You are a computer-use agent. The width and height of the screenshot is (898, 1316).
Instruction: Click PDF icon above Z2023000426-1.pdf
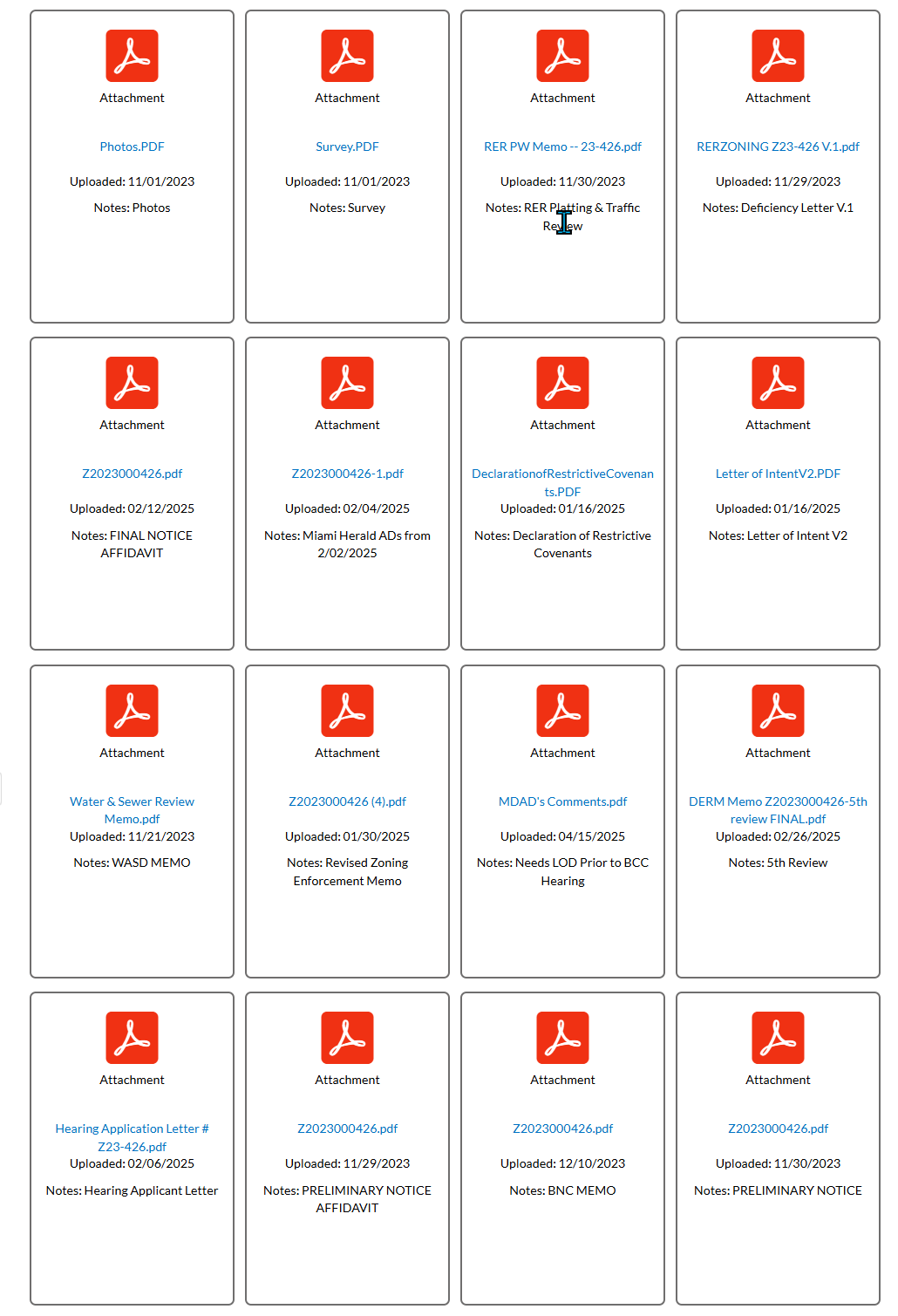tap(347, 383)
